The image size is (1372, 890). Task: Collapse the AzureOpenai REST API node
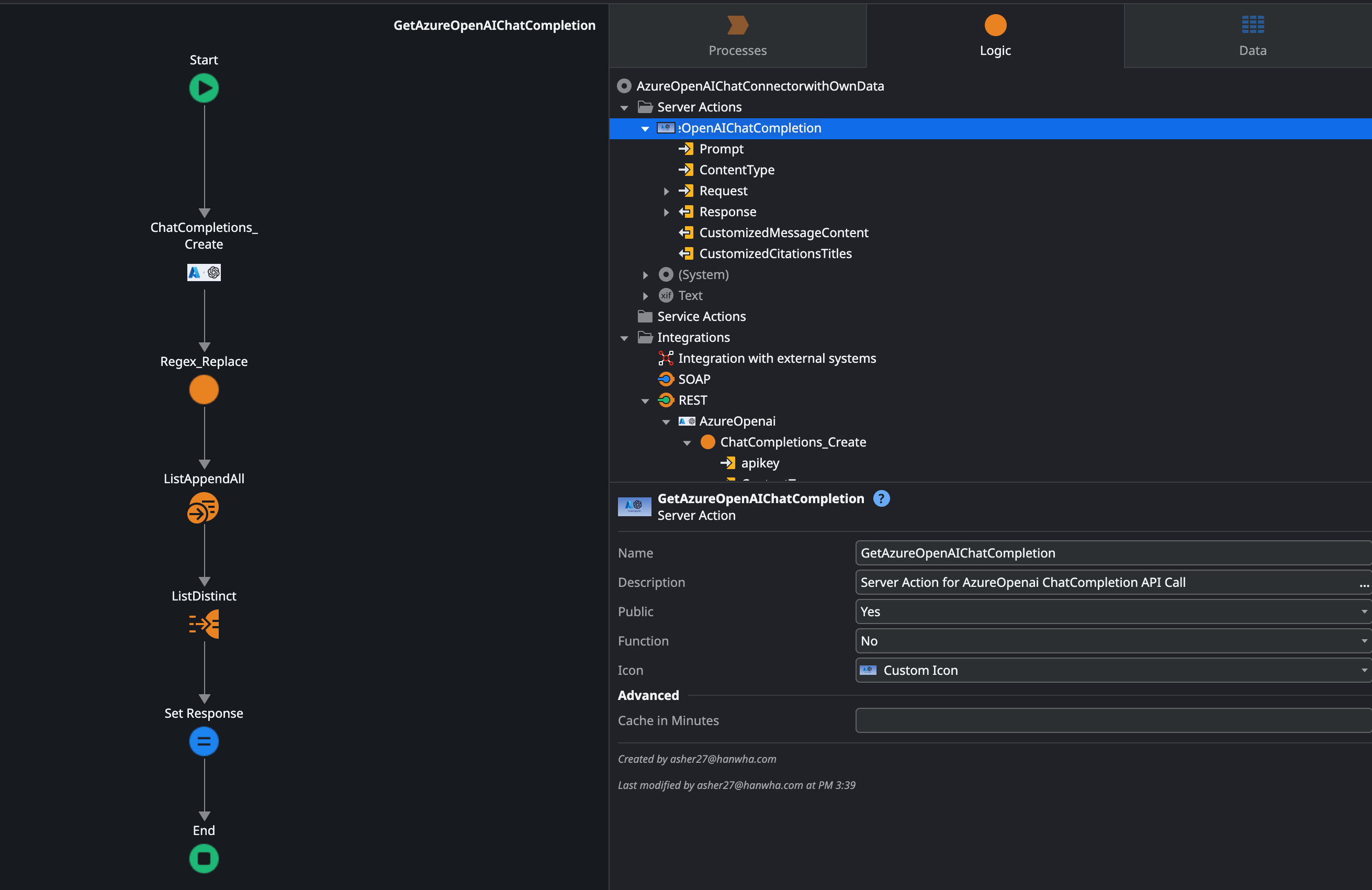(x=667, y=421)
